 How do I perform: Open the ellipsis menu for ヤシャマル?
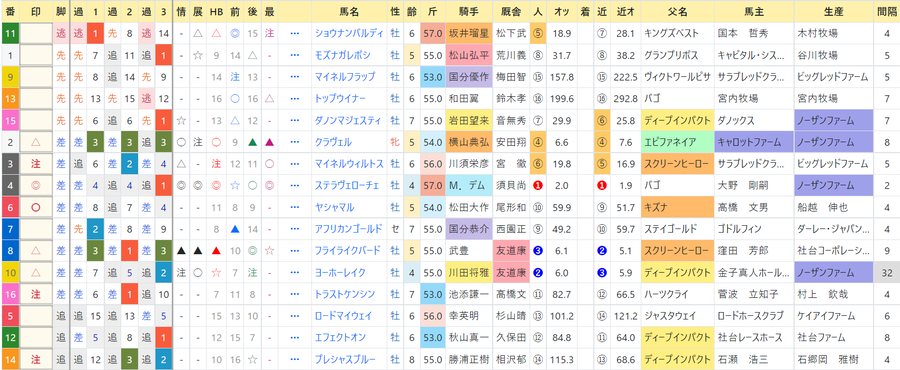pyautogui.click(x=295, y=207)
